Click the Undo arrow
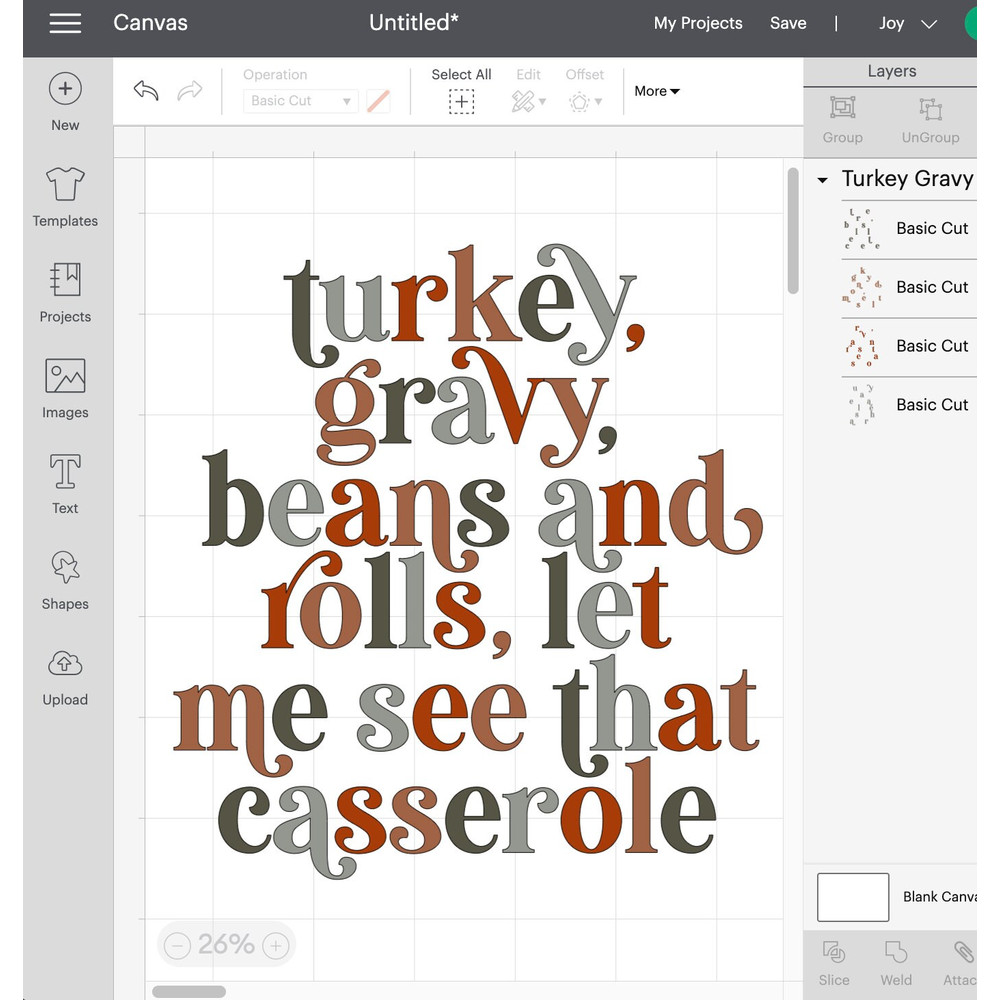This screenshot has width=1000, height=1000. coord(146,91)
